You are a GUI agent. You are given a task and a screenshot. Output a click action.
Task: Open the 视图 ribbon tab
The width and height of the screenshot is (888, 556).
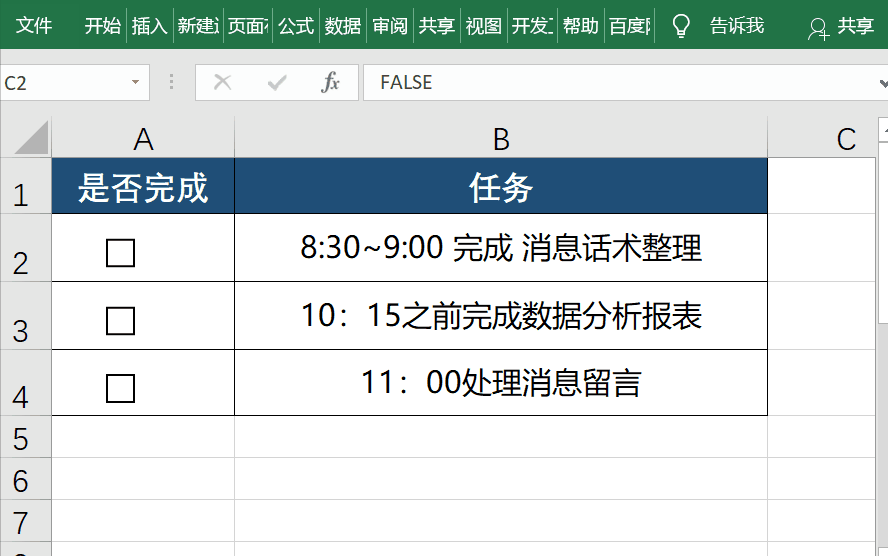[x=483, y=25]
